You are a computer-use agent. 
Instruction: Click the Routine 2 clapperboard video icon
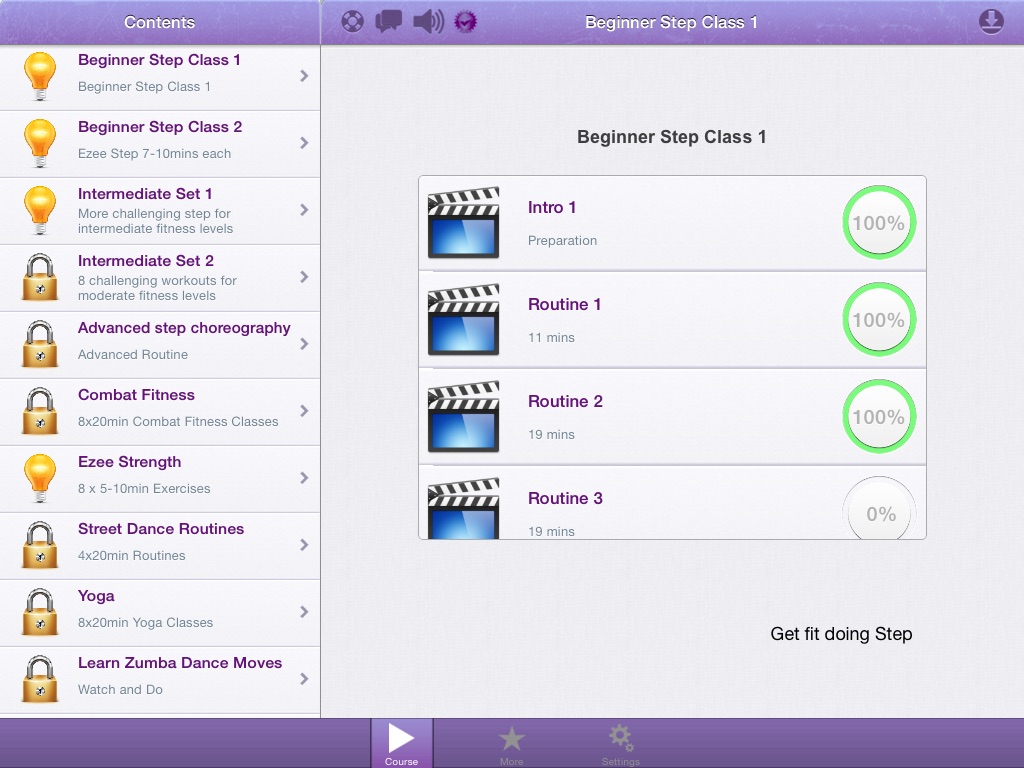[x=464, y=417]
